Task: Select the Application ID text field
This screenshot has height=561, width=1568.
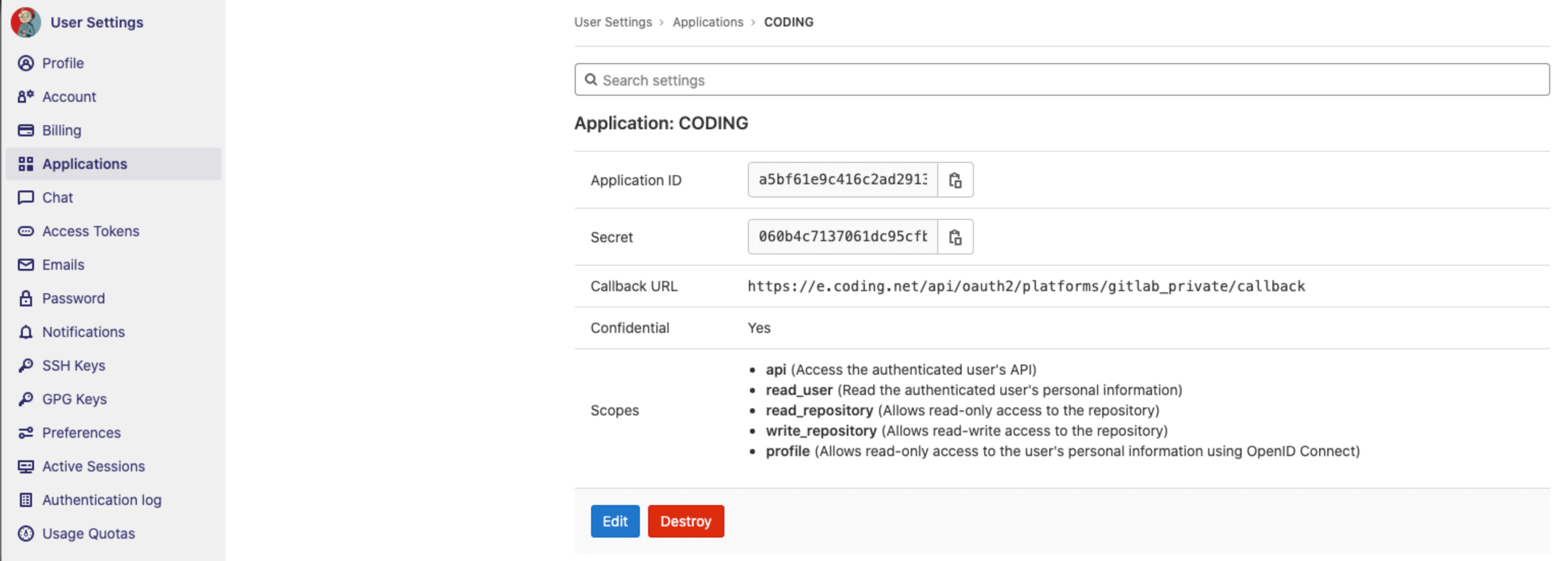Action: click(x=842, y=180)
